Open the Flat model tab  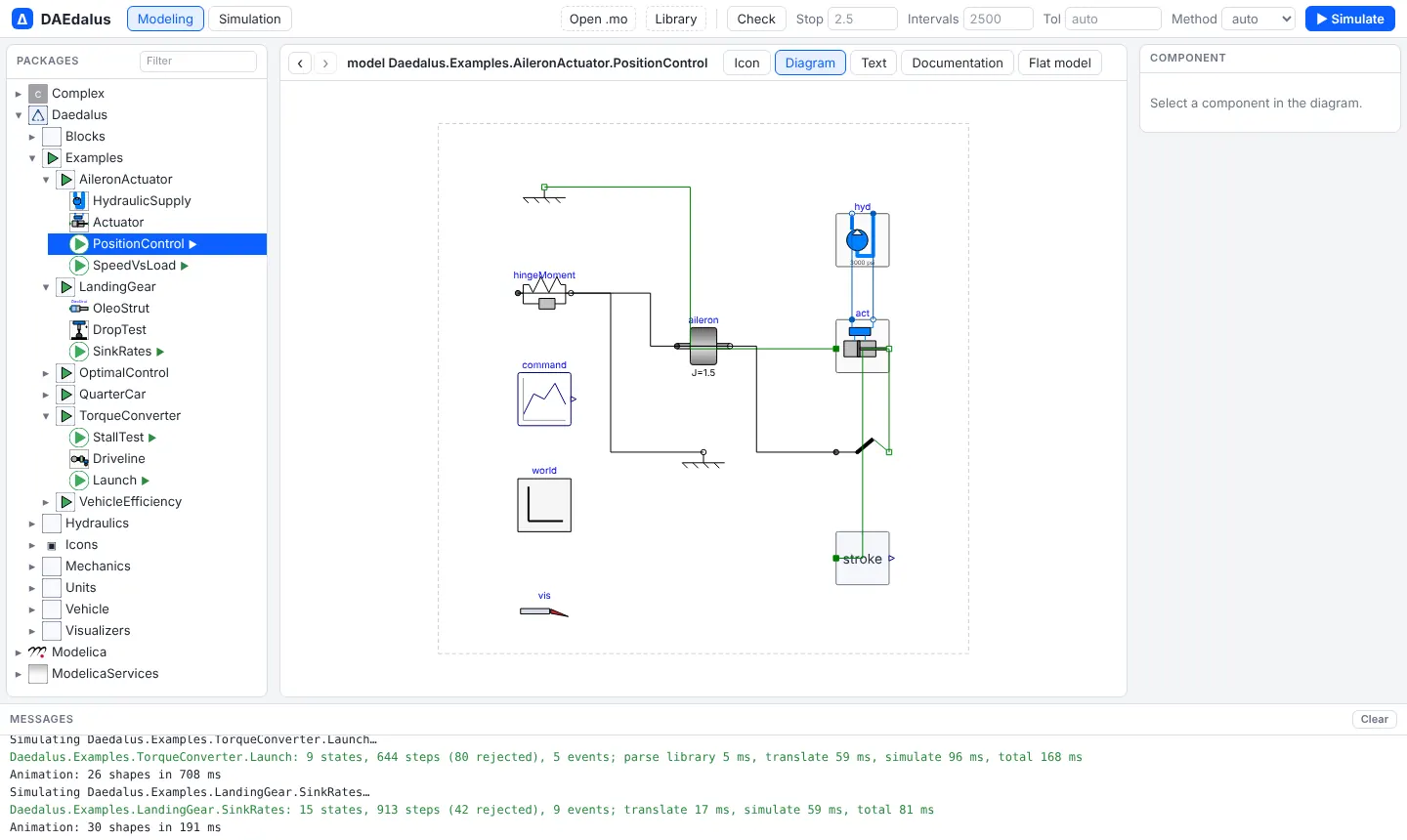tap(1059, 63)
